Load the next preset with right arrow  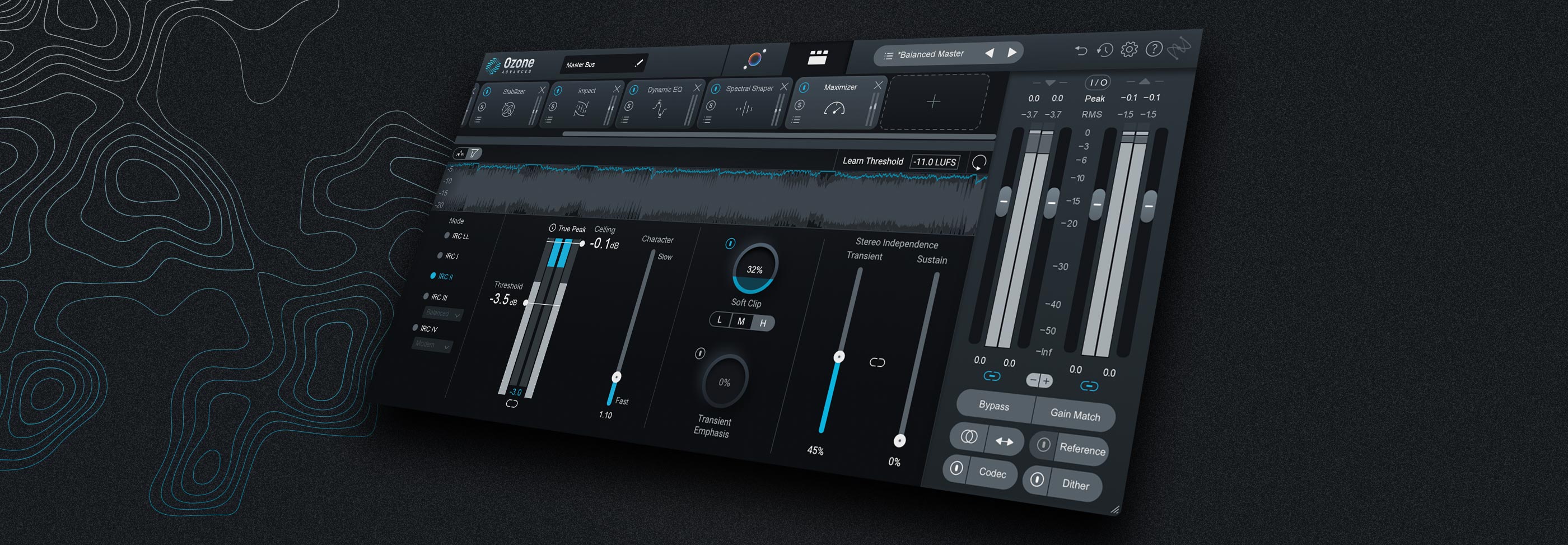[1012, 52]
